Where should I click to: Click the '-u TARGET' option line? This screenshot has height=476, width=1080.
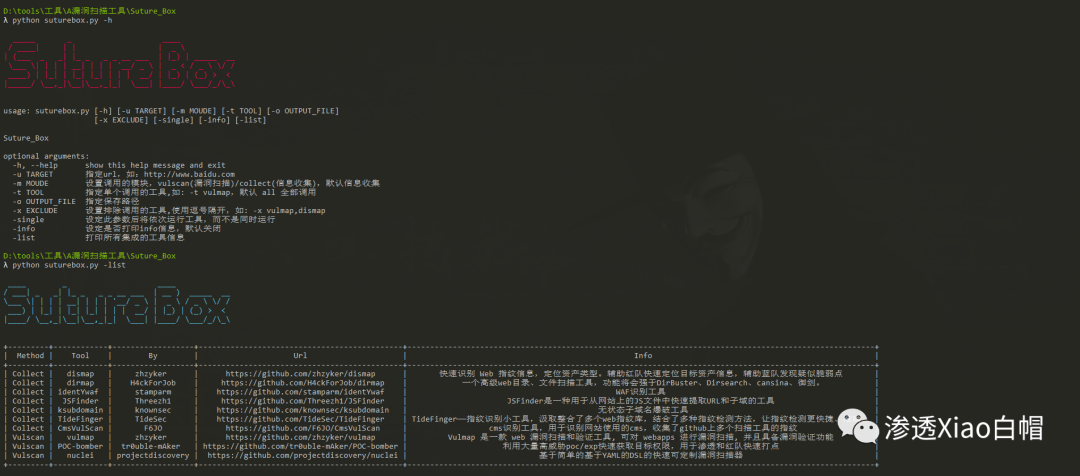[123, 174]
